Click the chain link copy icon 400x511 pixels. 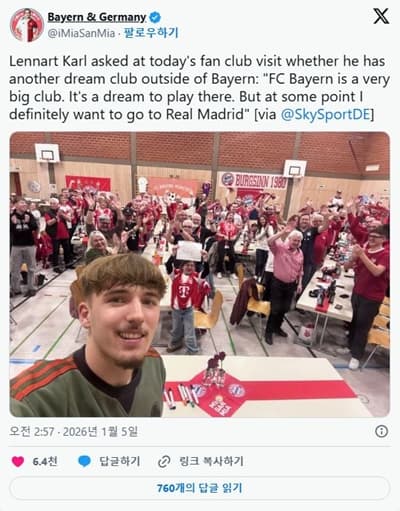(x=164, y=462)
